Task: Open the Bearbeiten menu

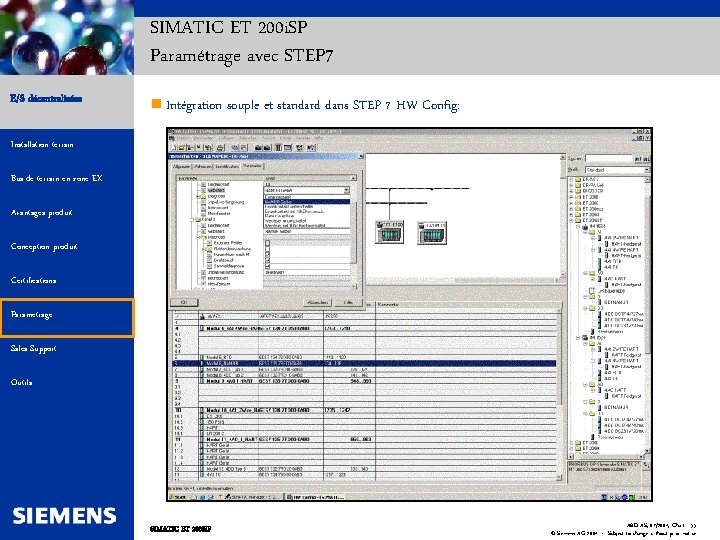Action: point(202,138)
